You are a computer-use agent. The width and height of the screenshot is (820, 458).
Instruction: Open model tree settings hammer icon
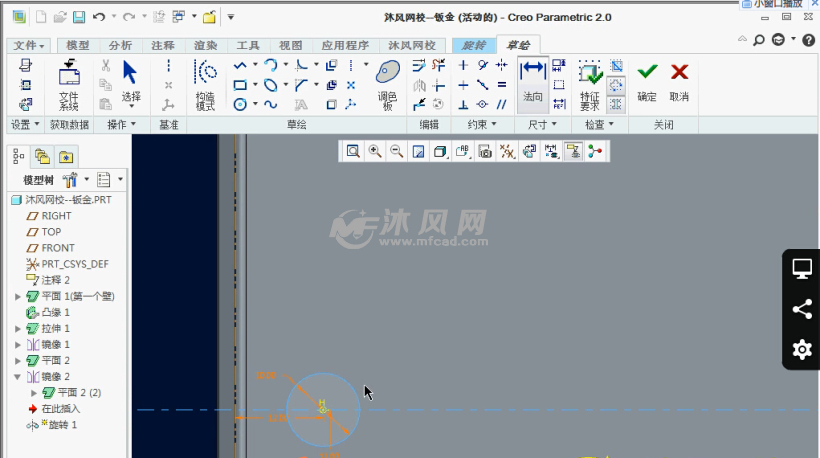click(70, 180)
